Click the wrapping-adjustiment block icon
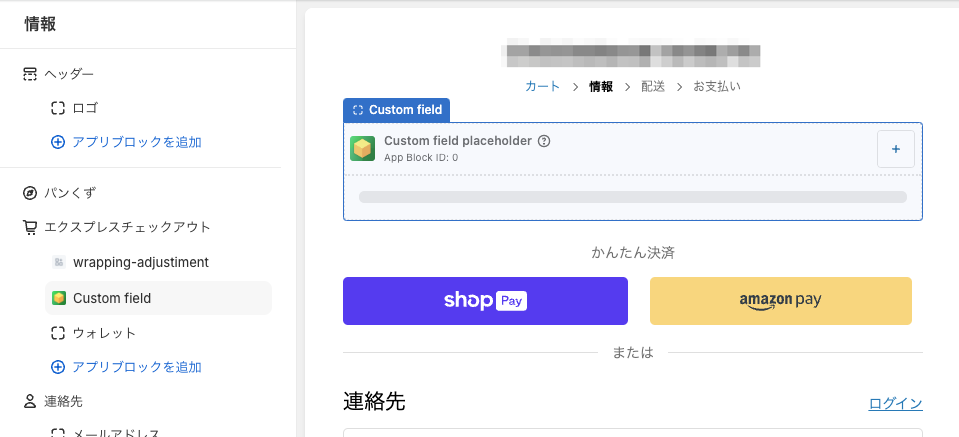959x437 pixels. click(58, 262)
